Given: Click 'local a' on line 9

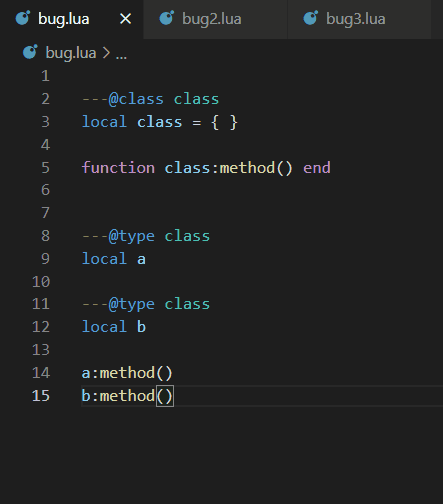Looking at the screenshot, I should (114, 259).
